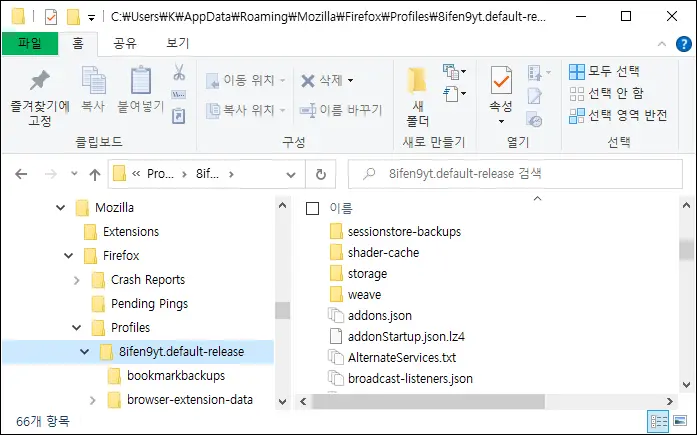
Task: Select the addonStartup.json.lz4 file
Action: (397, 336)
